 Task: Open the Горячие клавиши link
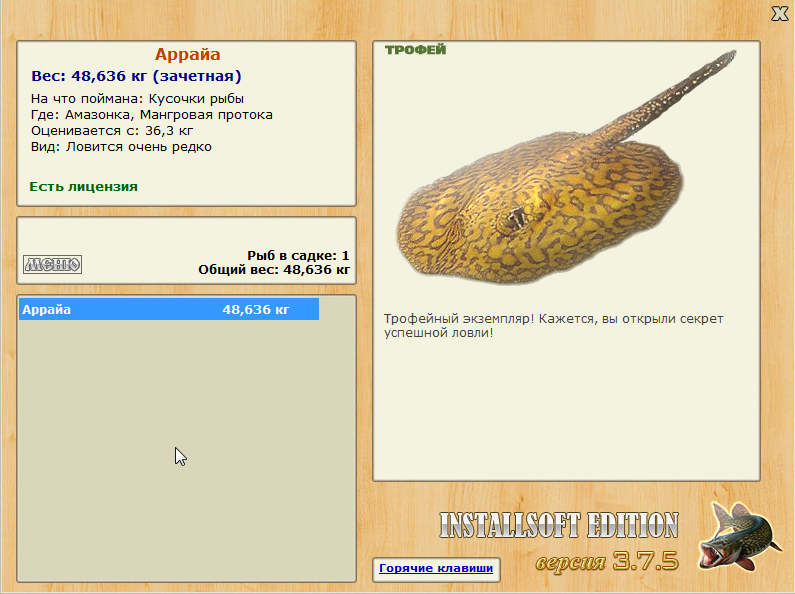point(436,569)
